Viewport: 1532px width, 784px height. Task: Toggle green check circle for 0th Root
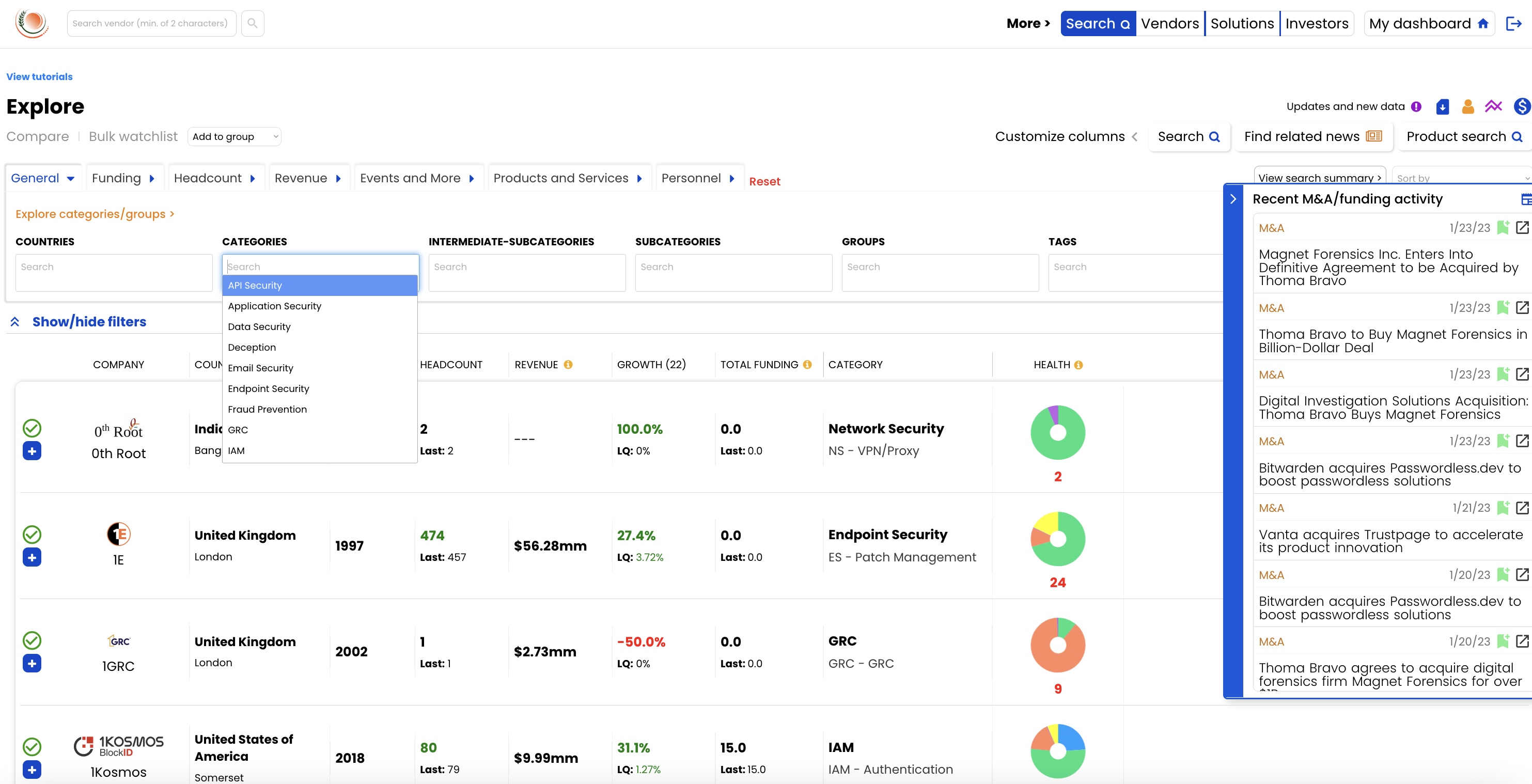[32, 428]
